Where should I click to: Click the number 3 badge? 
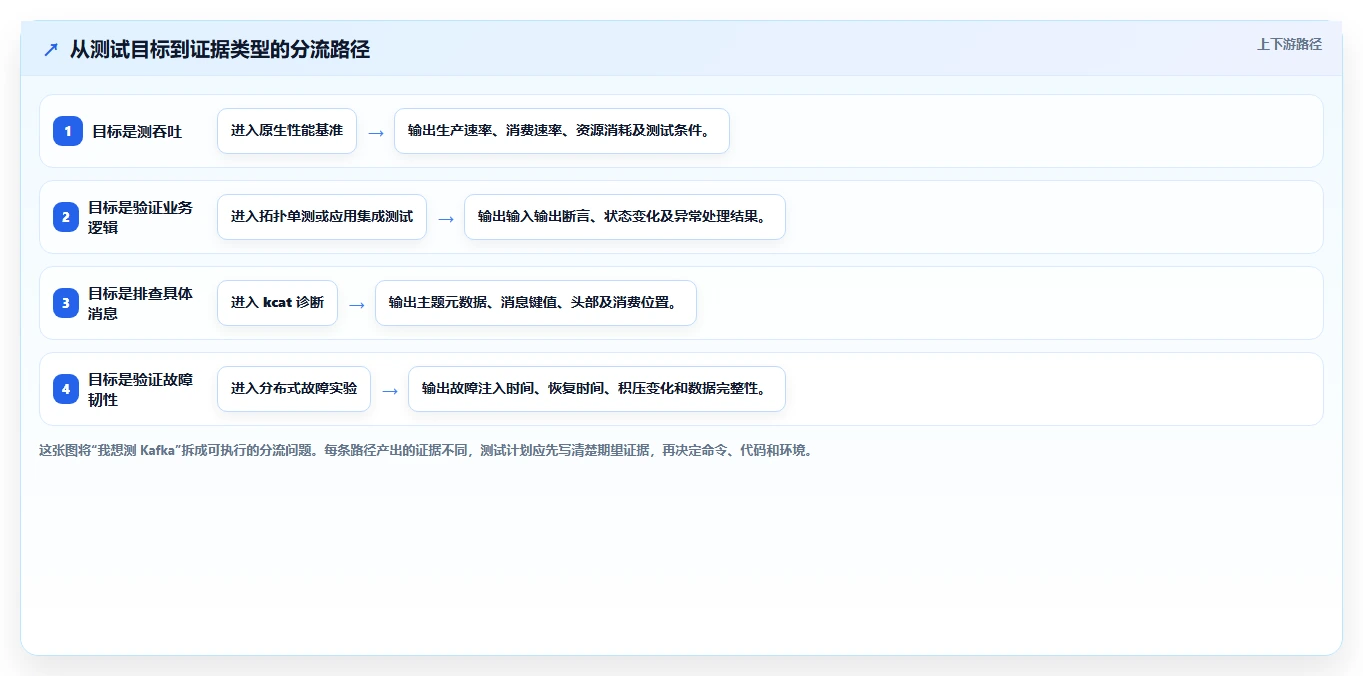68,303
